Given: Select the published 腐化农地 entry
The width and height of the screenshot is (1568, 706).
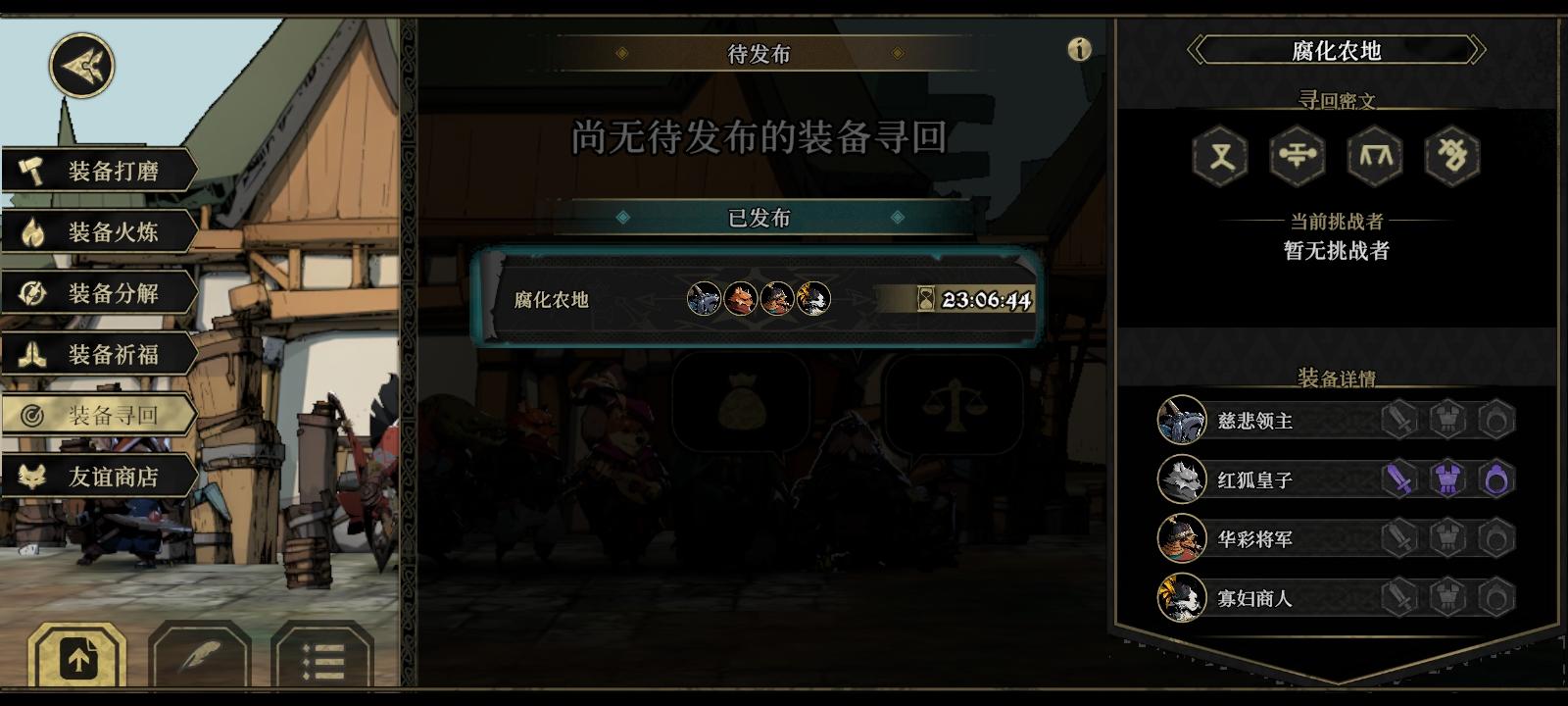Looking at the screenshot, I should tap(756, 298).
